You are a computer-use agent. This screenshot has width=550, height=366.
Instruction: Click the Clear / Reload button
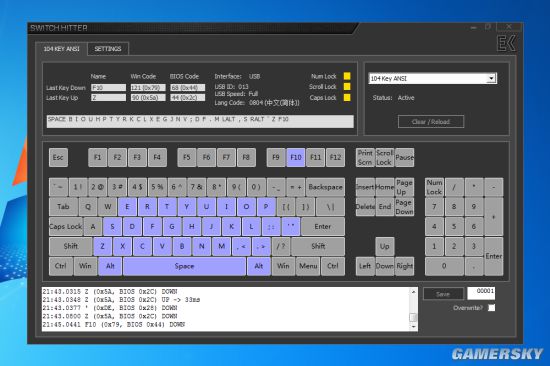[431, 122]
